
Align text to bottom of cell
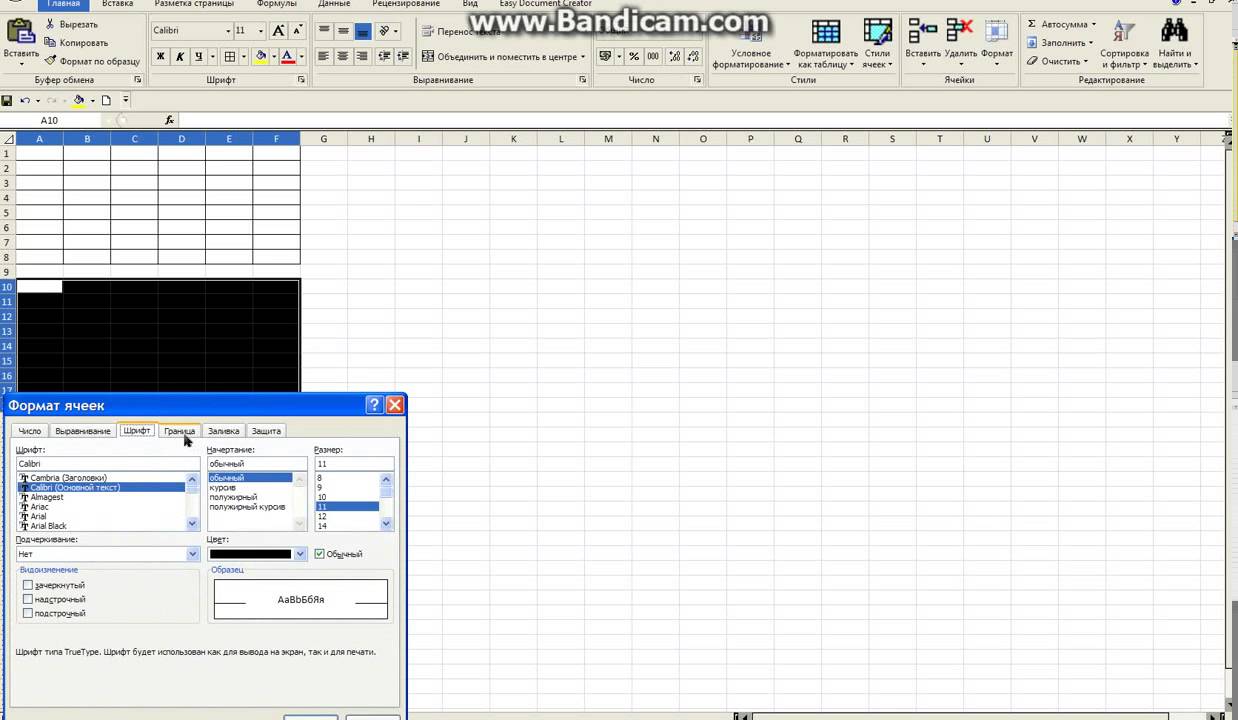362,31
